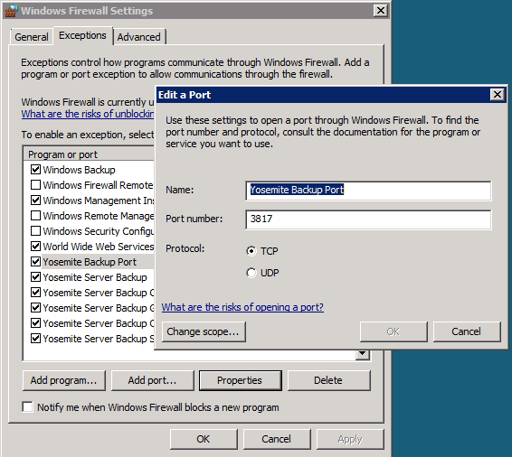This screenshot has height=457, width=512.
Task: Click the exceptions list scroll down arrow
Action: click(362, 354)
